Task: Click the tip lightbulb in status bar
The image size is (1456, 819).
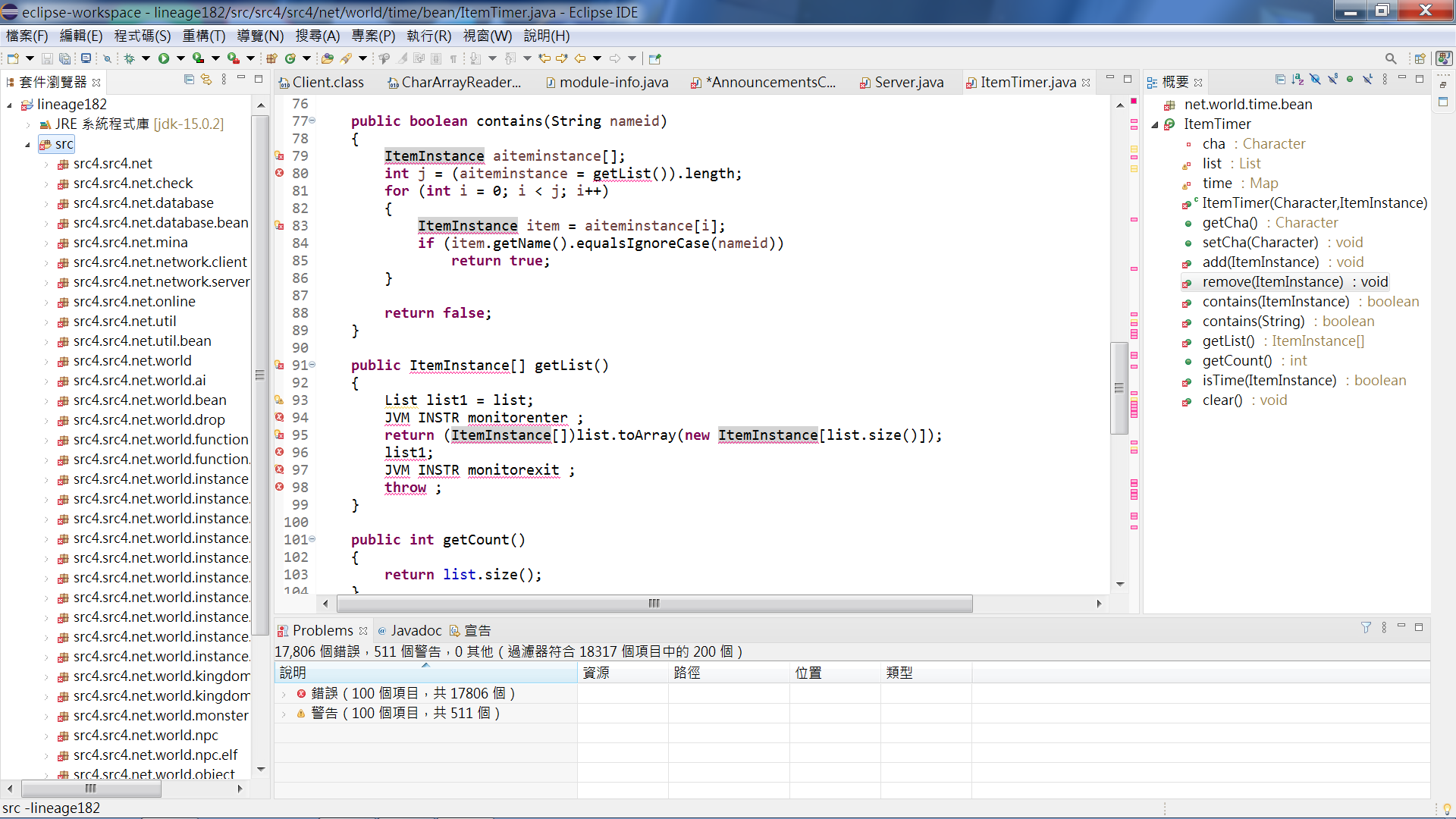Action: click(1447, 808)
